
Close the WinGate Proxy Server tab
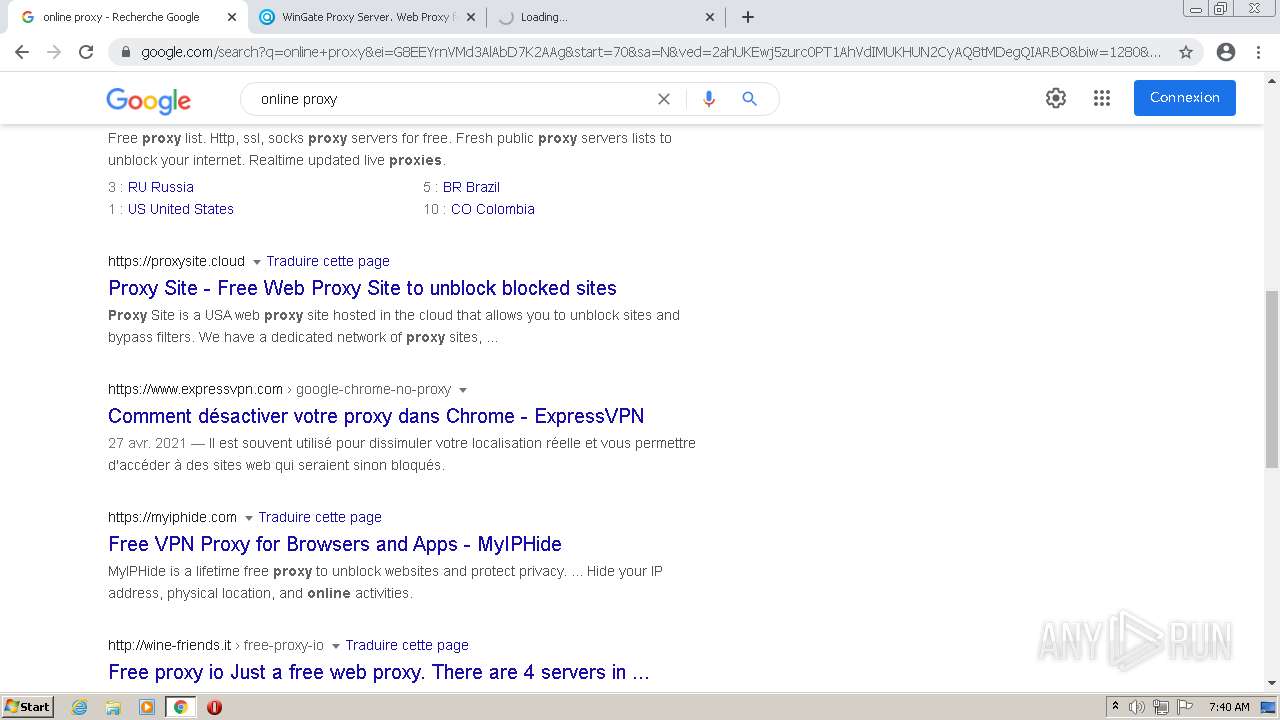tap(471, 17)
